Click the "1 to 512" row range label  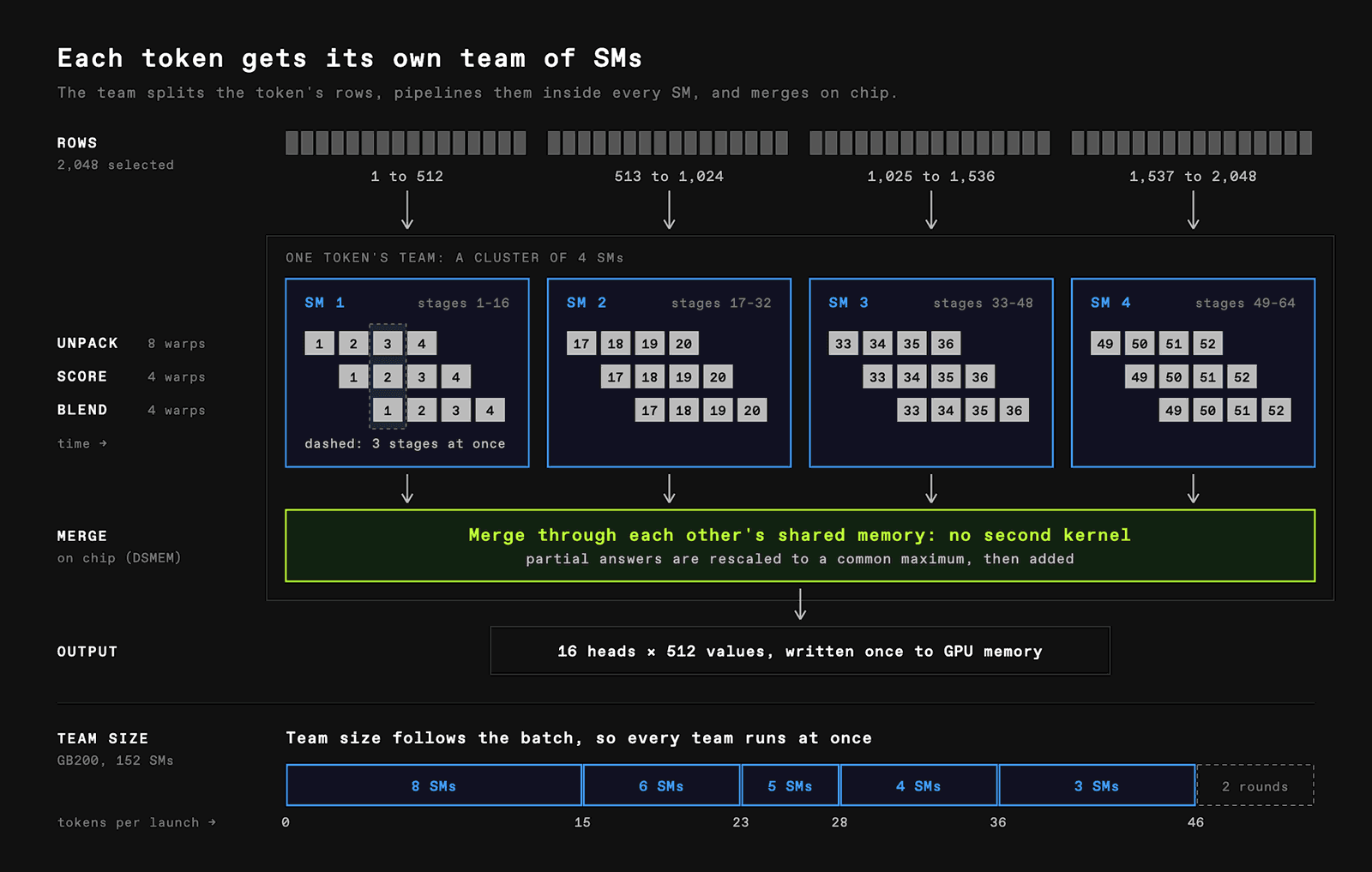point(407,177)
